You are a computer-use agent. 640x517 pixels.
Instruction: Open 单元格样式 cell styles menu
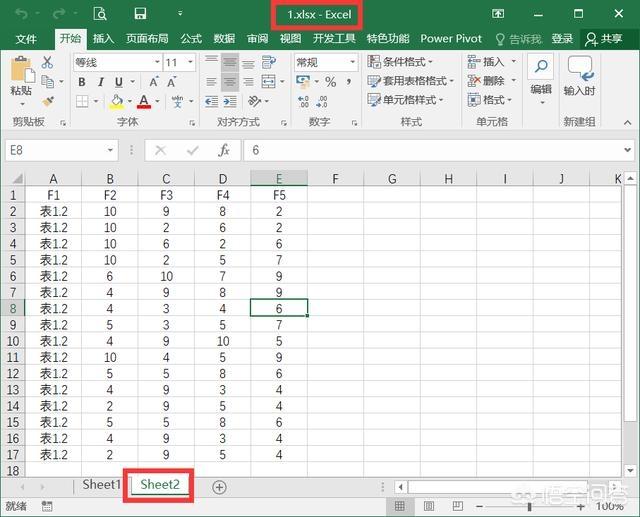(405, 100)
